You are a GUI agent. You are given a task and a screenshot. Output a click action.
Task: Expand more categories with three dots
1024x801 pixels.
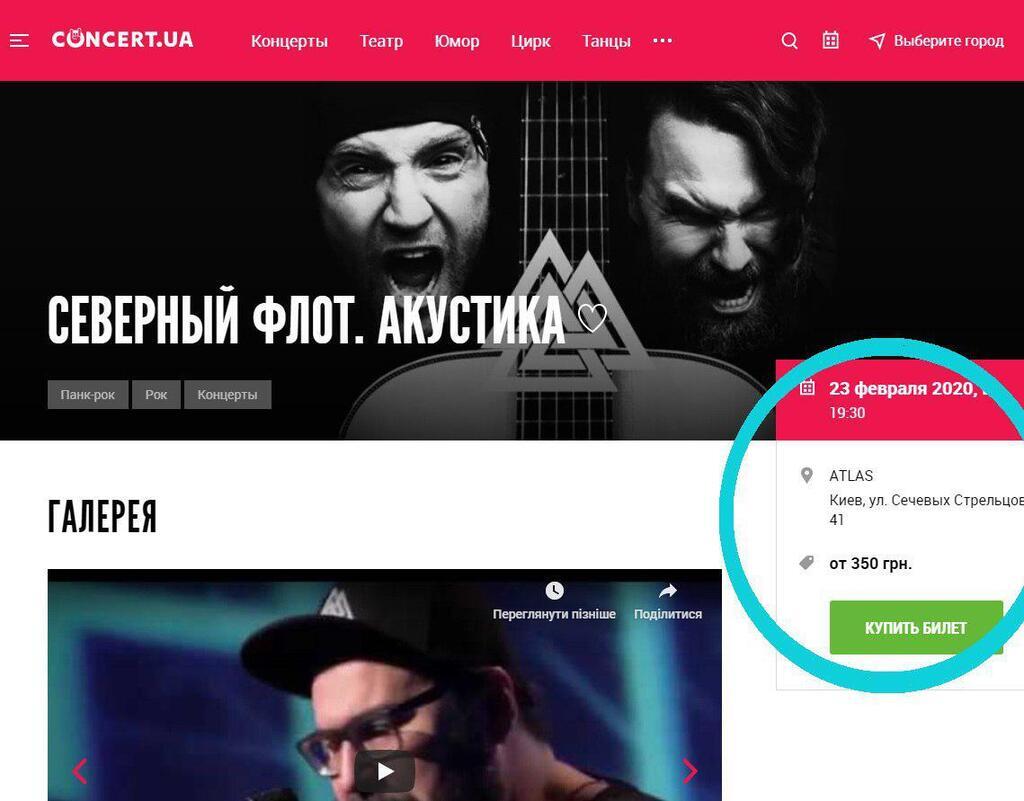[662, 40]
